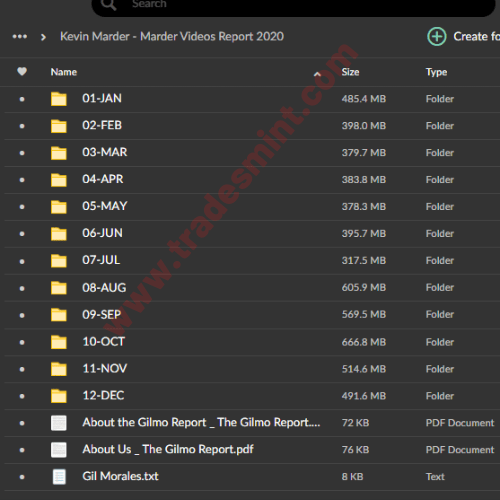
Task: Toggle favorite dot for 01-JAN row
Action: tap(22, 99)
